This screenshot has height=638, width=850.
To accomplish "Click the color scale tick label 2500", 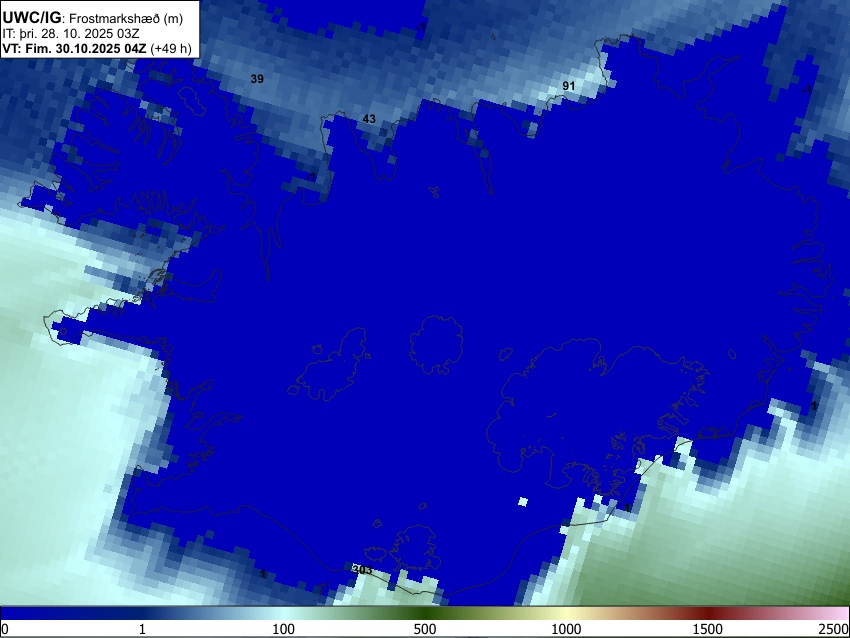I will tap(834, 629).
